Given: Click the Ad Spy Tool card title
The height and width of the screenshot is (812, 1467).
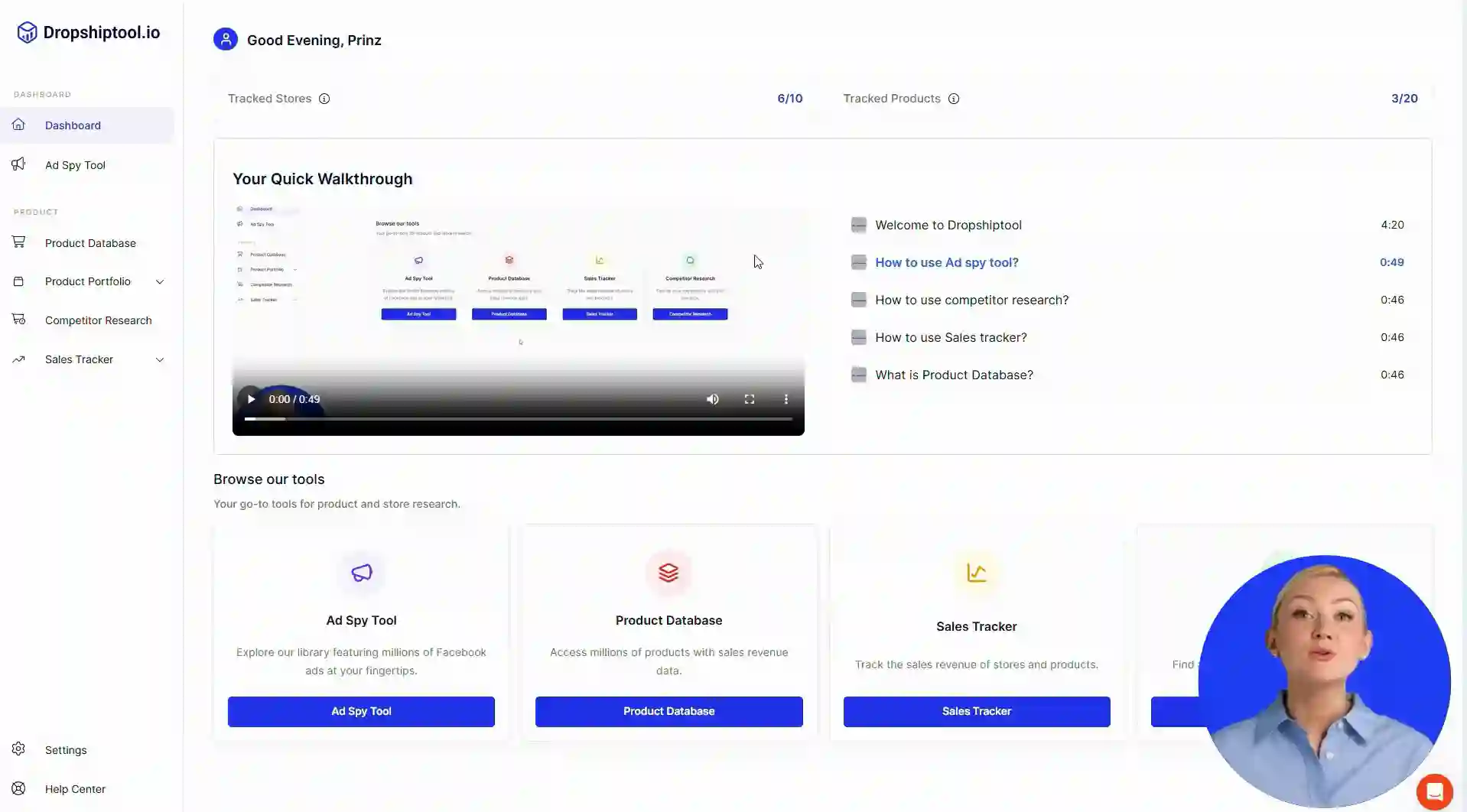Looking at the screenshot, I should pyautogui.click(x=361, y=620).
